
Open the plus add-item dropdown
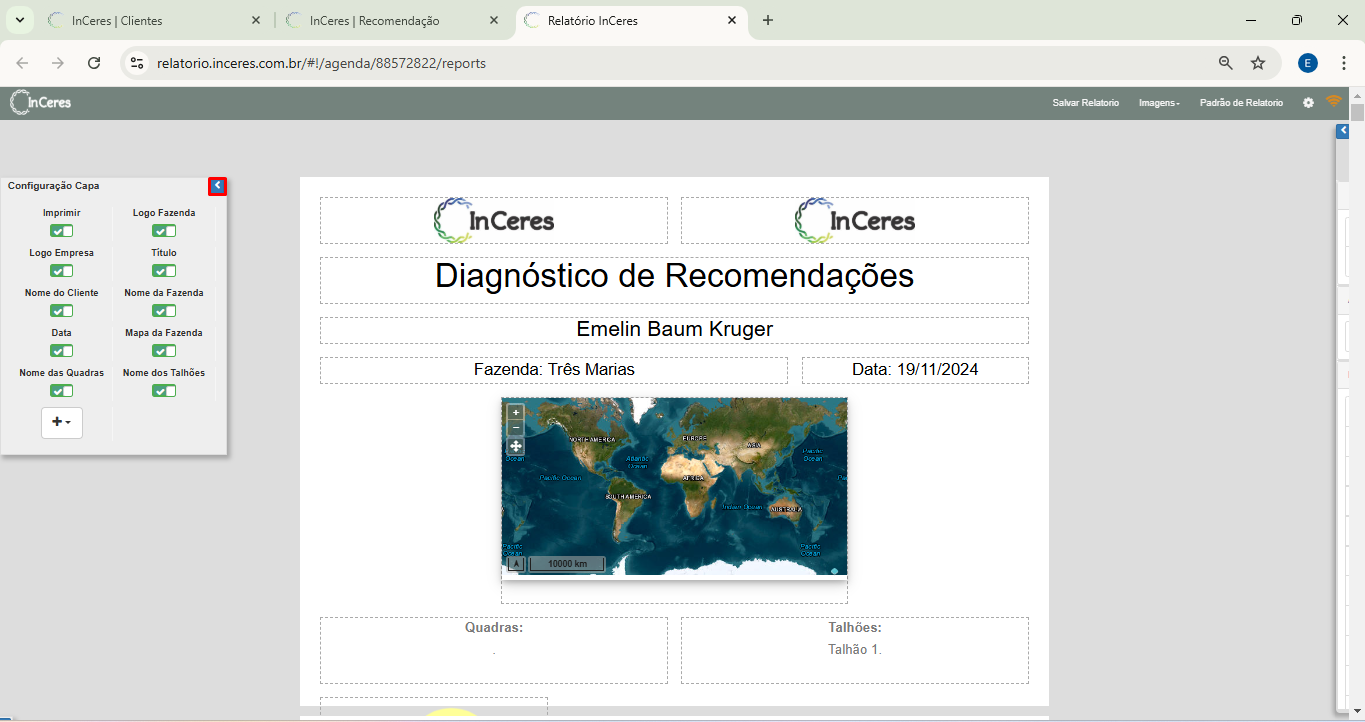click(x=62, y=422)
